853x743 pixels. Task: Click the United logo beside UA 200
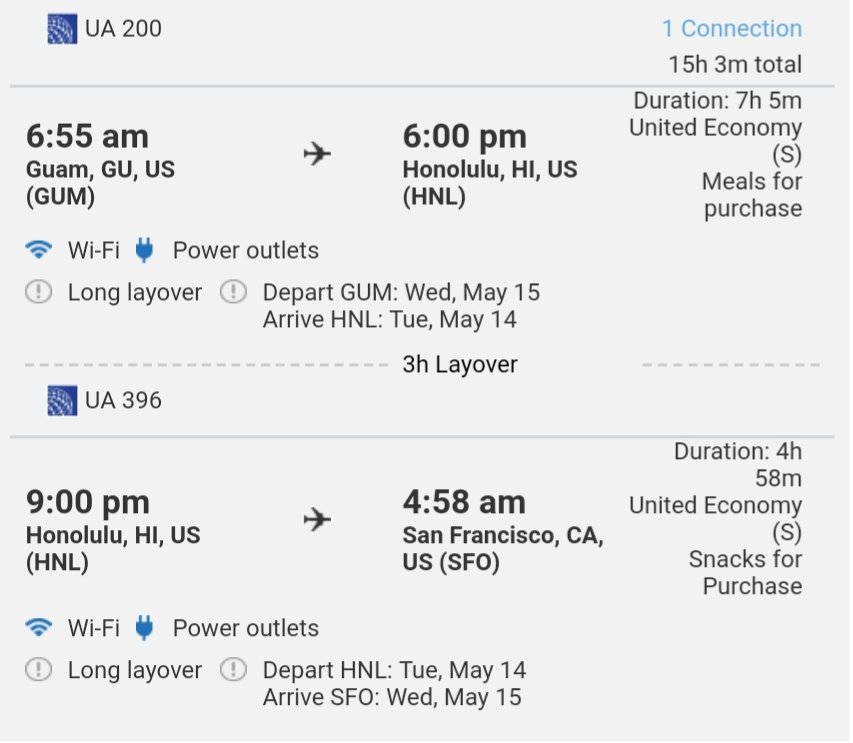coord(62,29)
